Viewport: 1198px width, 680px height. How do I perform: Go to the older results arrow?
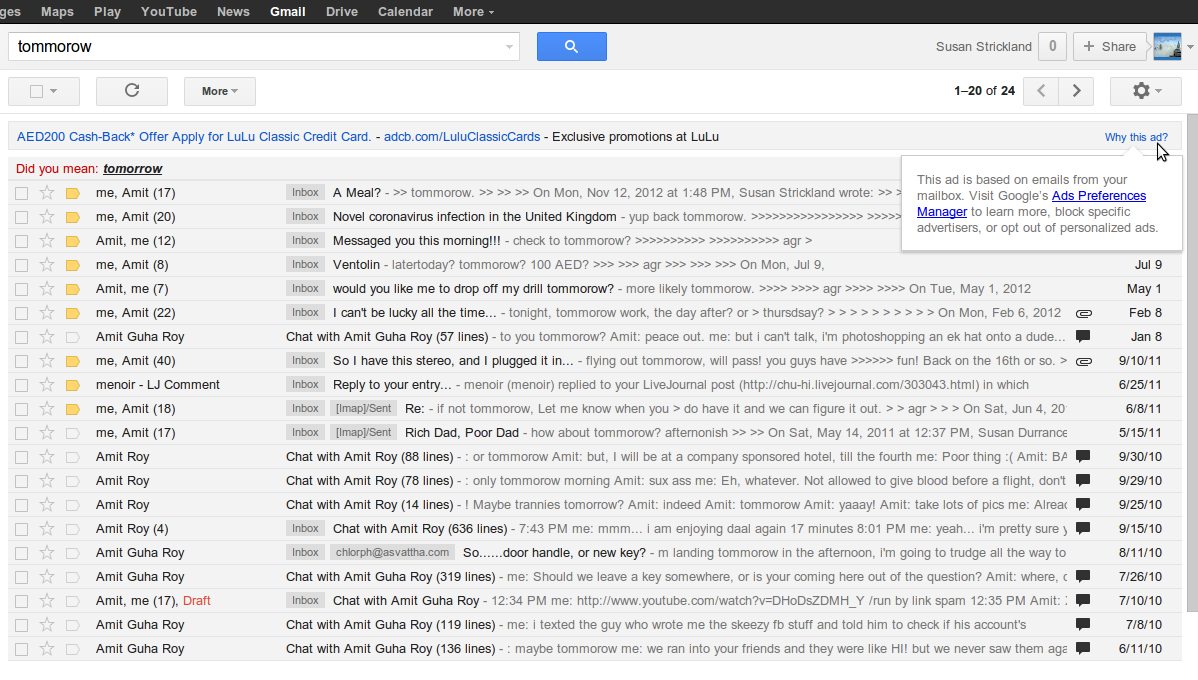(x=1076, y=91)
